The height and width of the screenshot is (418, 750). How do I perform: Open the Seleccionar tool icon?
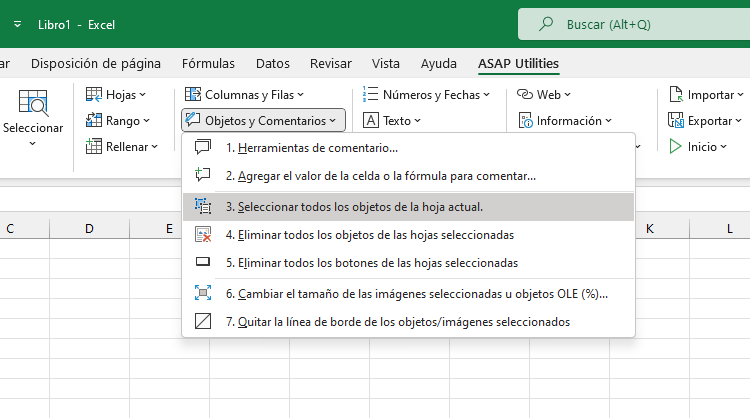point(33,103)
